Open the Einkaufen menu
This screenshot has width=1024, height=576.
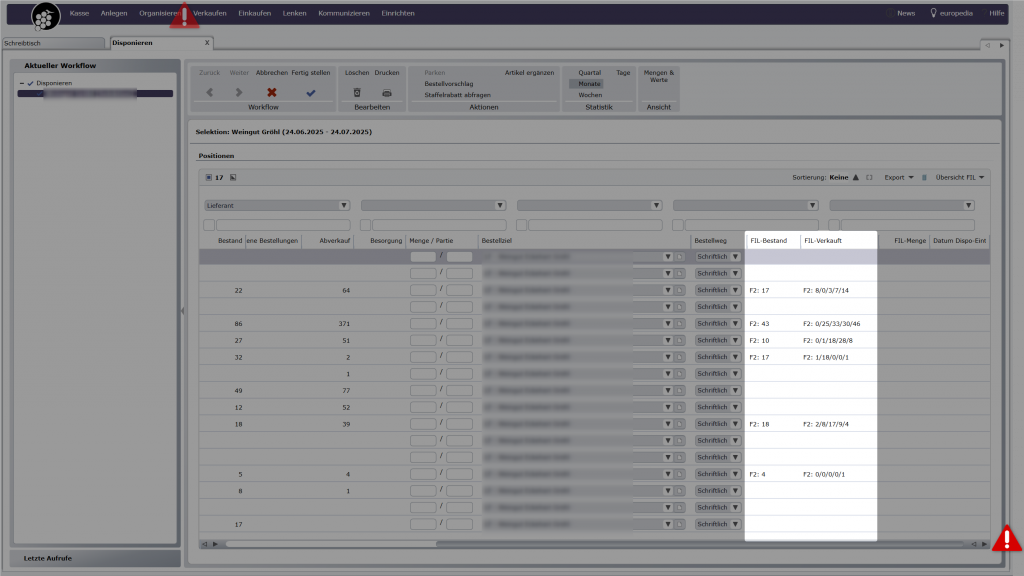click(x=253, y=13)
